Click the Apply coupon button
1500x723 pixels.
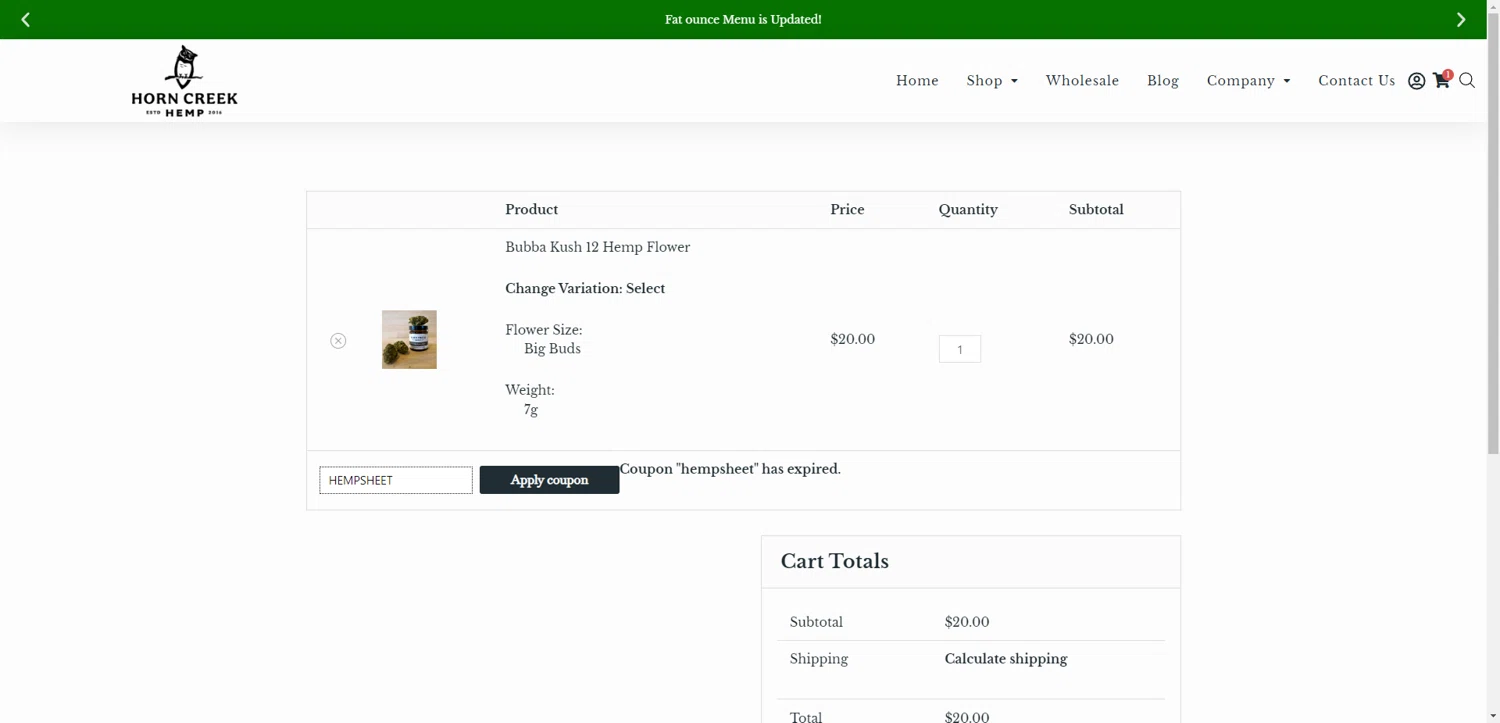(549, 480)
